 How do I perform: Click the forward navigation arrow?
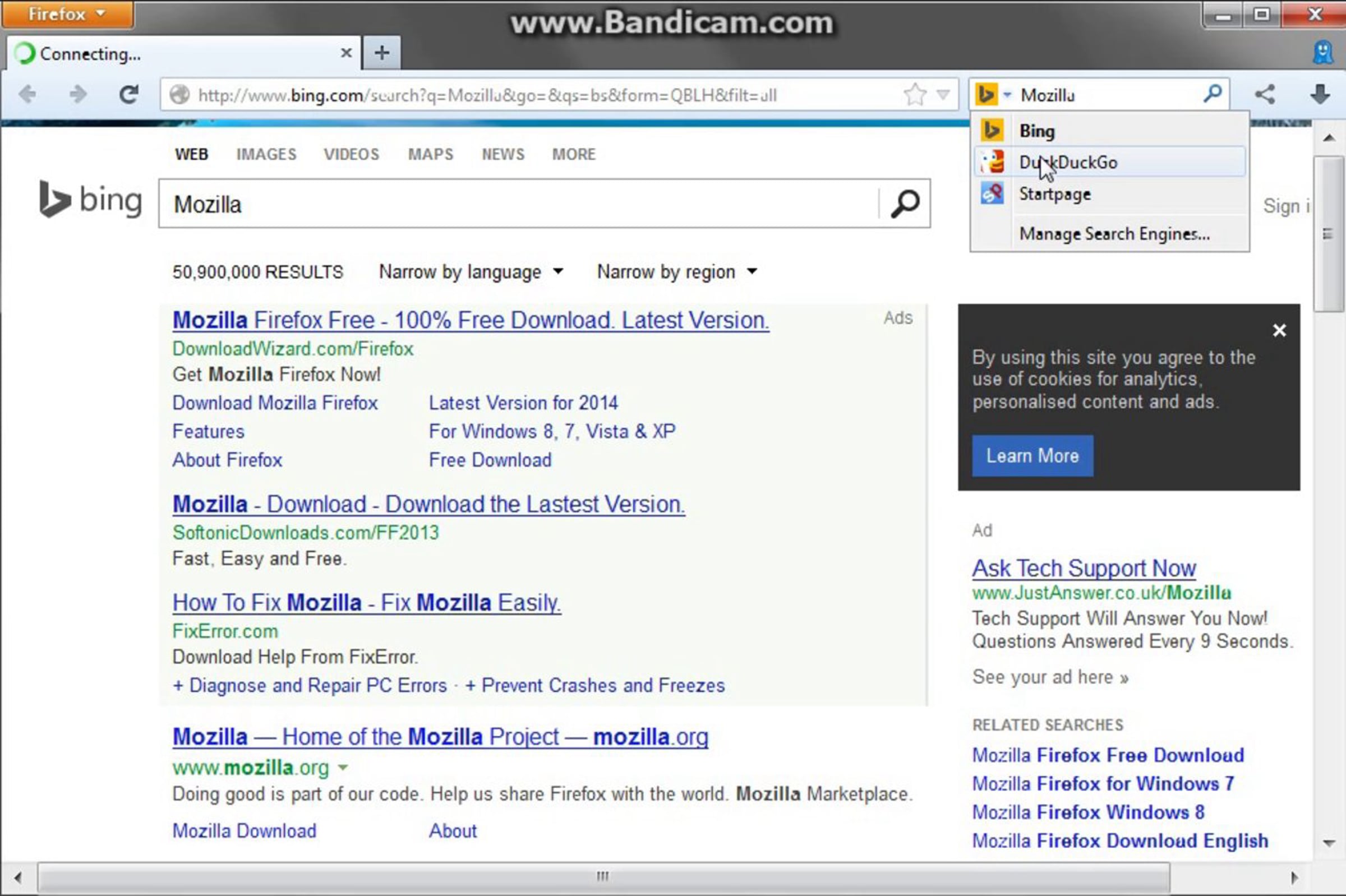(x=78, y=94)
